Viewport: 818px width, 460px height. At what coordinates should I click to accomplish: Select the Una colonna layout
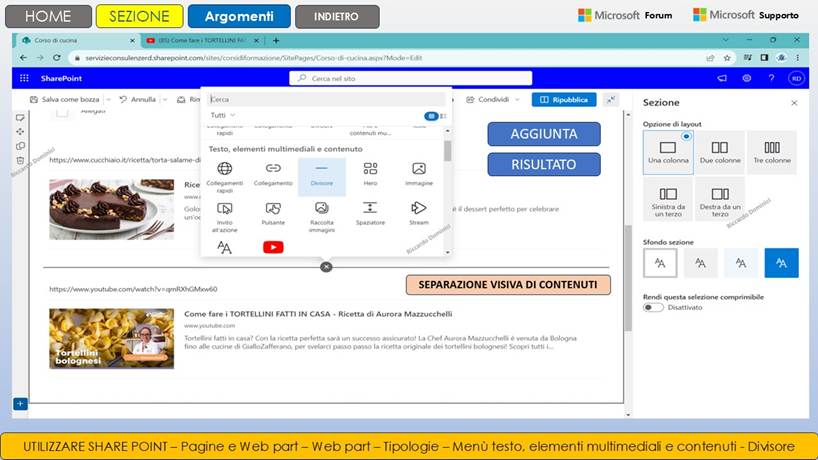click(x=668, y=152)
